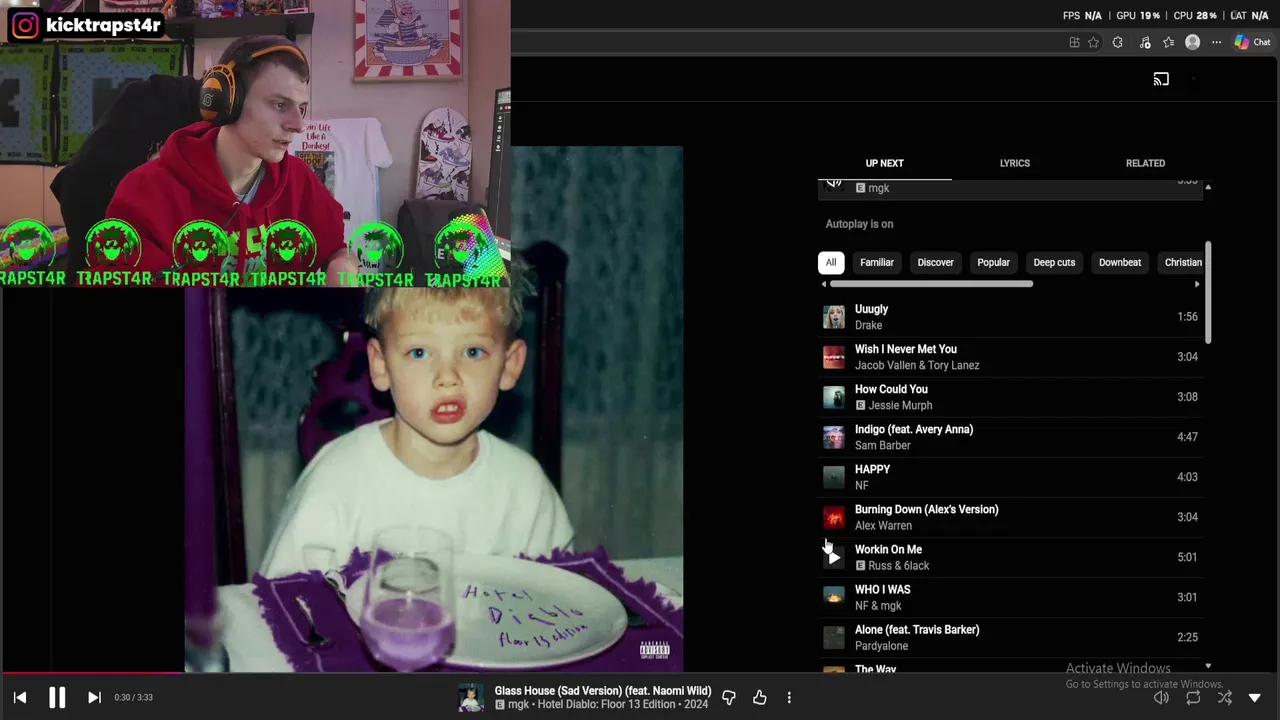Select the Discover filter chip
The width and height of the screenshot is (1280, 720).
(x=935, y=262)
